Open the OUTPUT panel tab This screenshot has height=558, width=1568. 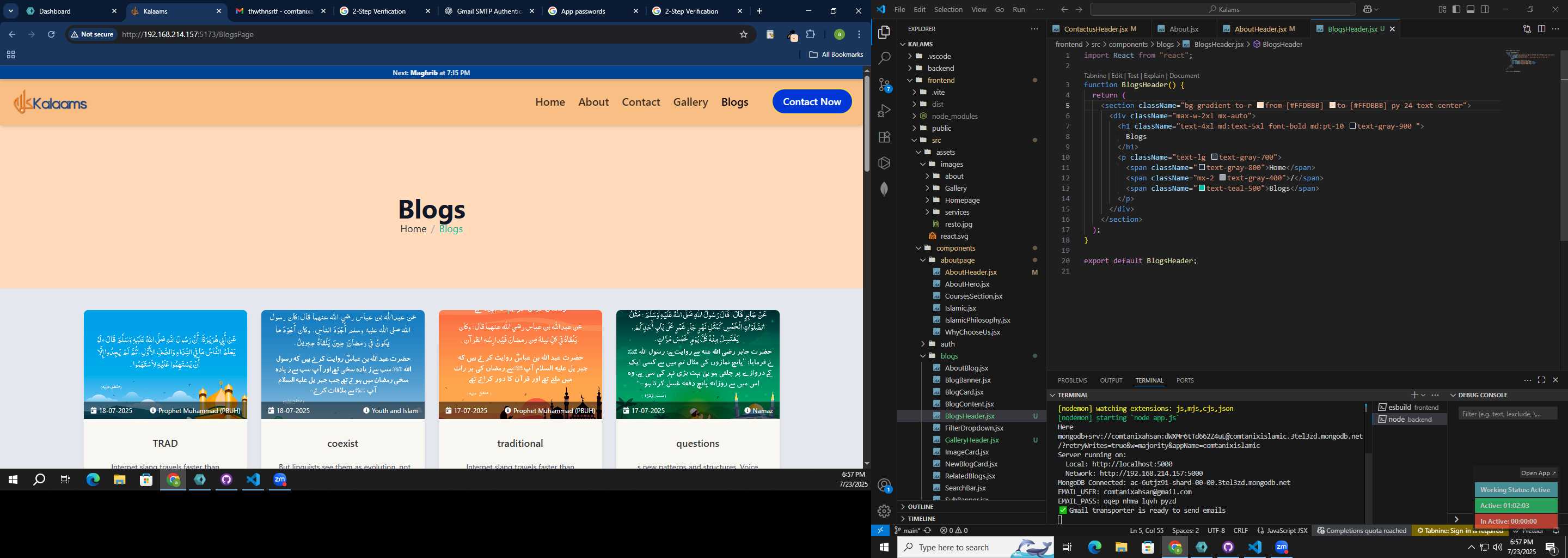(x=1111, y=380)
